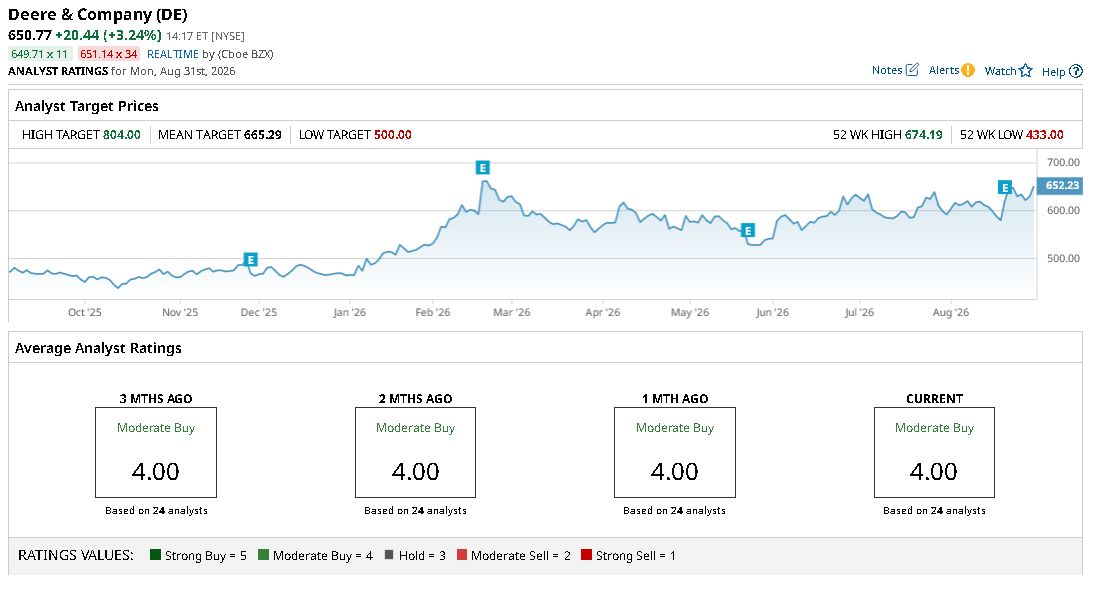The width and height of the screenshot is (1097, 590).
Task: Click the Strong Sell red swatch
Action: 586,555
